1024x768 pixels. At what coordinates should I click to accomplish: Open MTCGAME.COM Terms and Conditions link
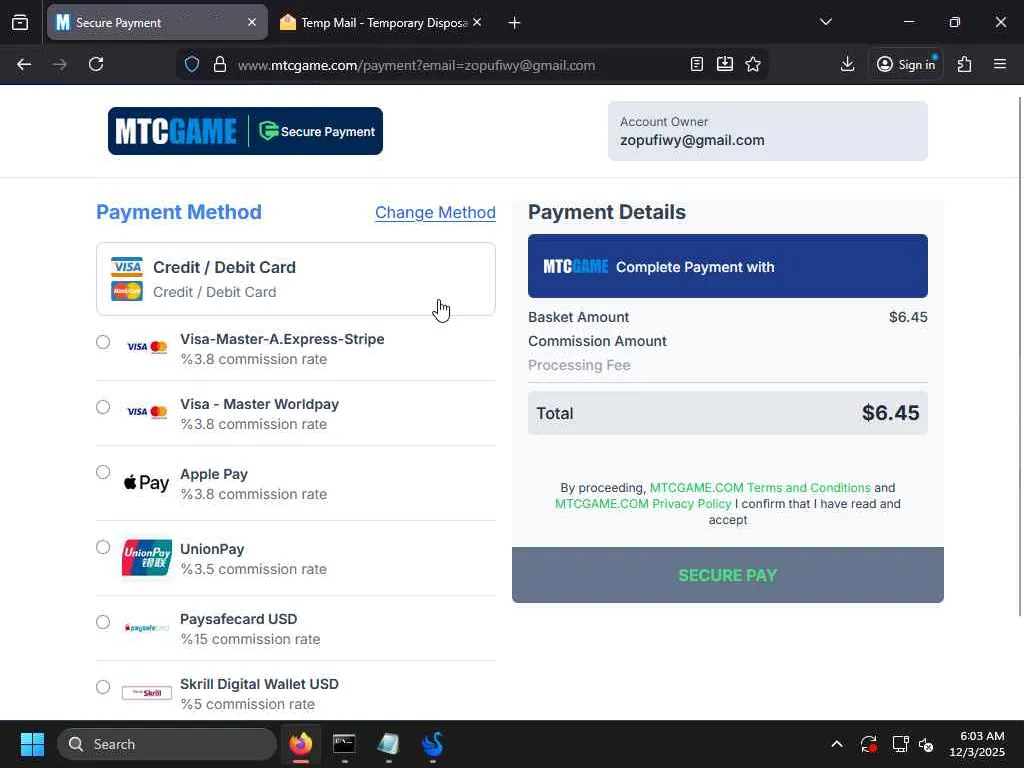coord(760,488)
